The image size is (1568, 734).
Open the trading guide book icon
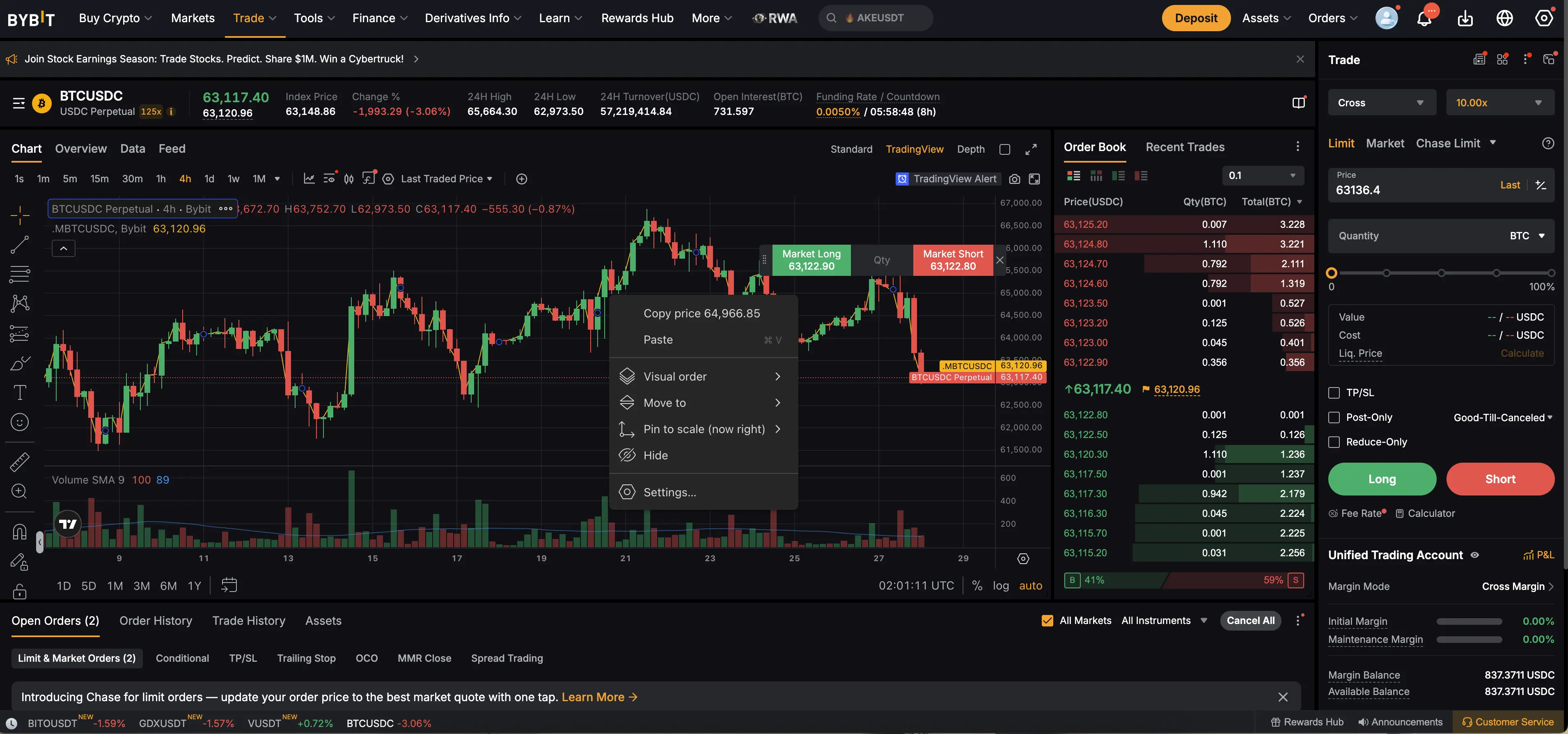1298,103
